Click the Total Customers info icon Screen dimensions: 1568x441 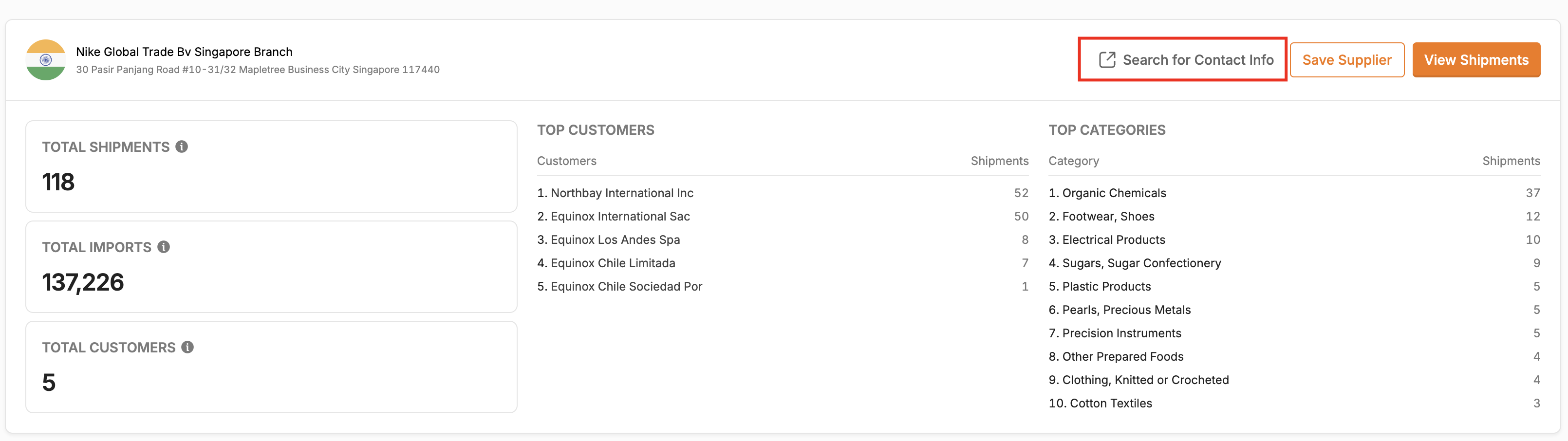[x=187, y=348]
